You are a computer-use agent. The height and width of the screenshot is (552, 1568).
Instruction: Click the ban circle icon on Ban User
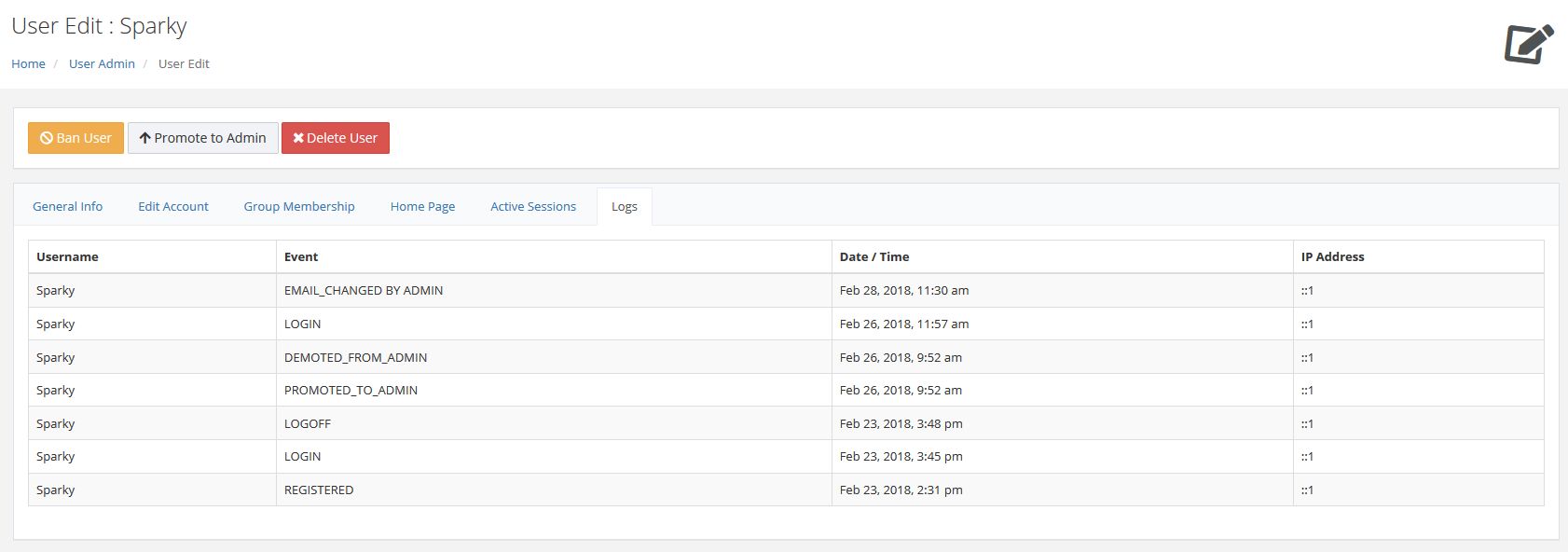tap(47, 138)
